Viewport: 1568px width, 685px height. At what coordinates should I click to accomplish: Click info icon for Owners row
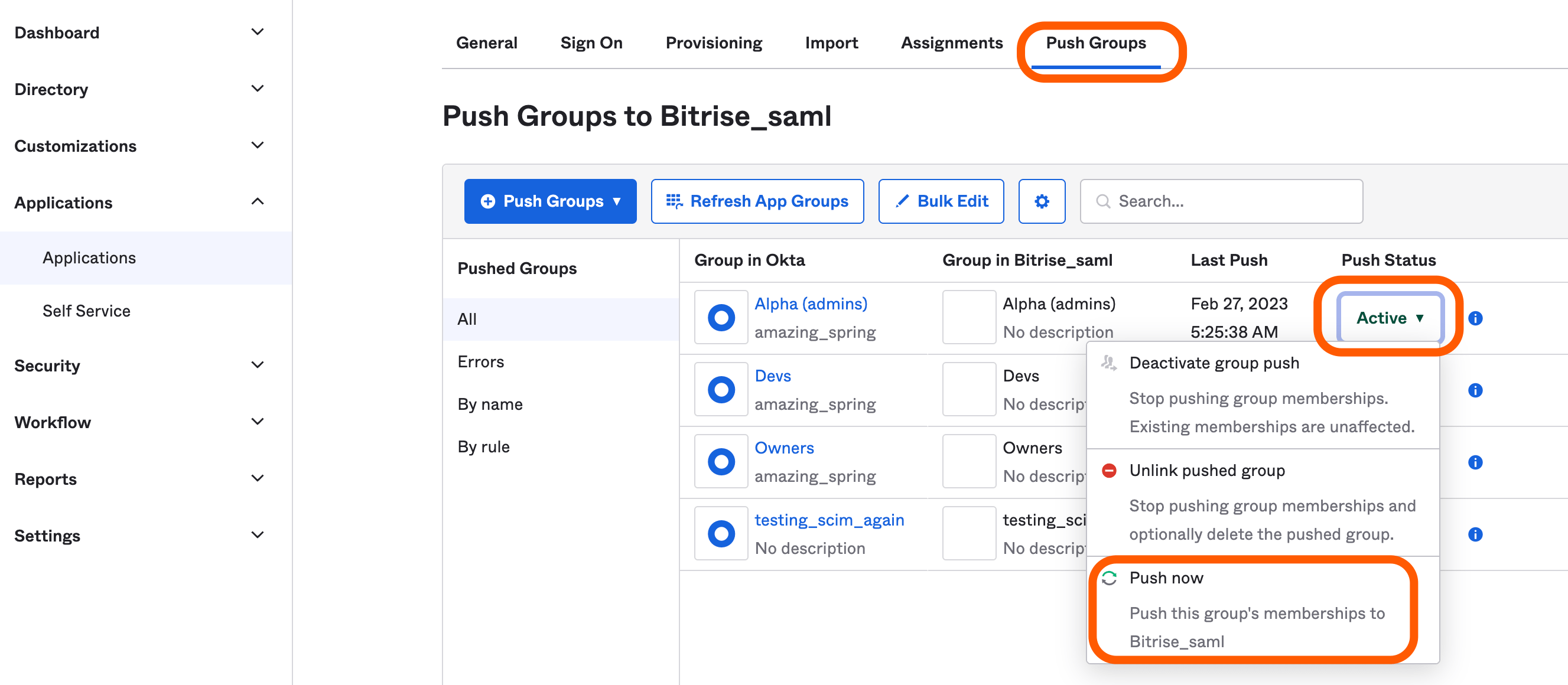click(1475, 462)
